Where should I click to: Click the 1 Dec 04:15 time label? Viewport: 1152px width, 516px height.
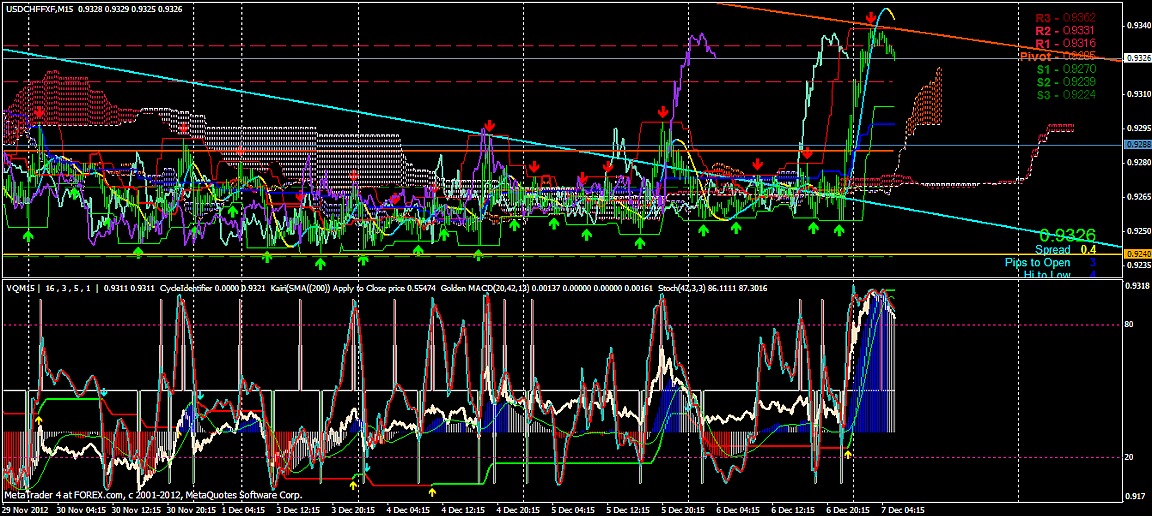click(x=245, y=509)
